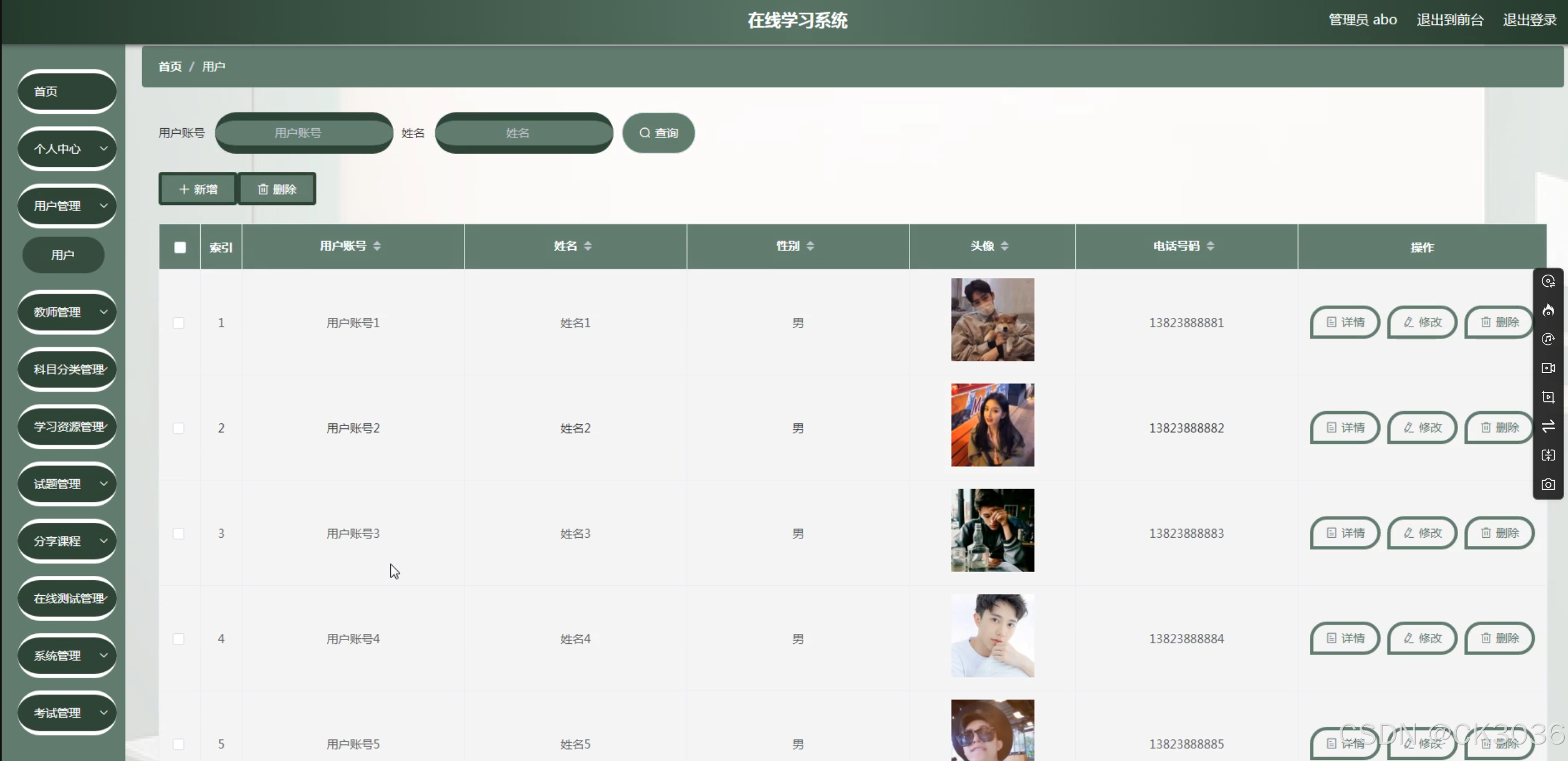Check the checkbox for row 3

179,533
